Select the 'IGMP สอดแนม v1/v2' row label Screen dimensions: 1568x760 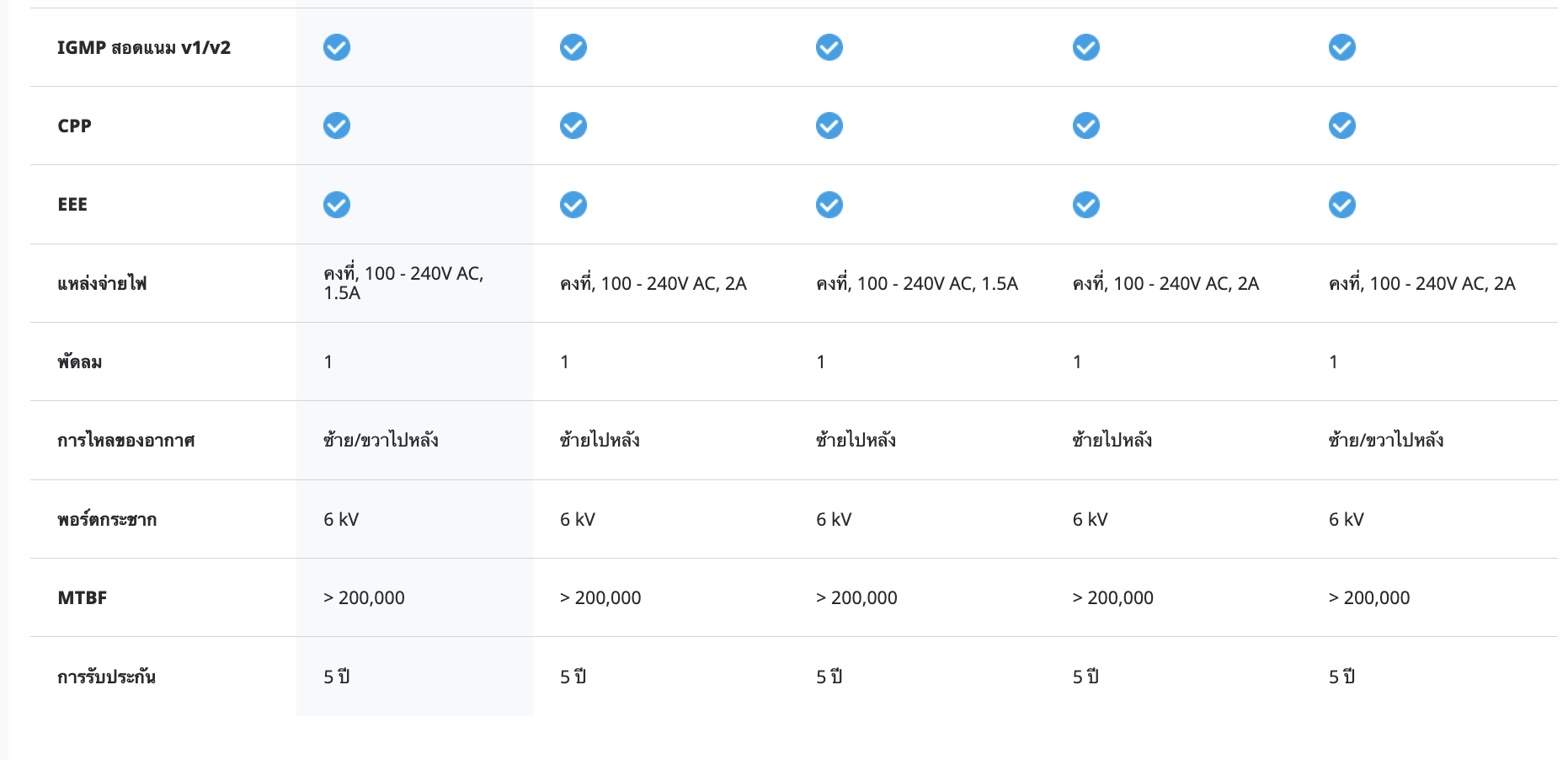click(x=144, y=48)
